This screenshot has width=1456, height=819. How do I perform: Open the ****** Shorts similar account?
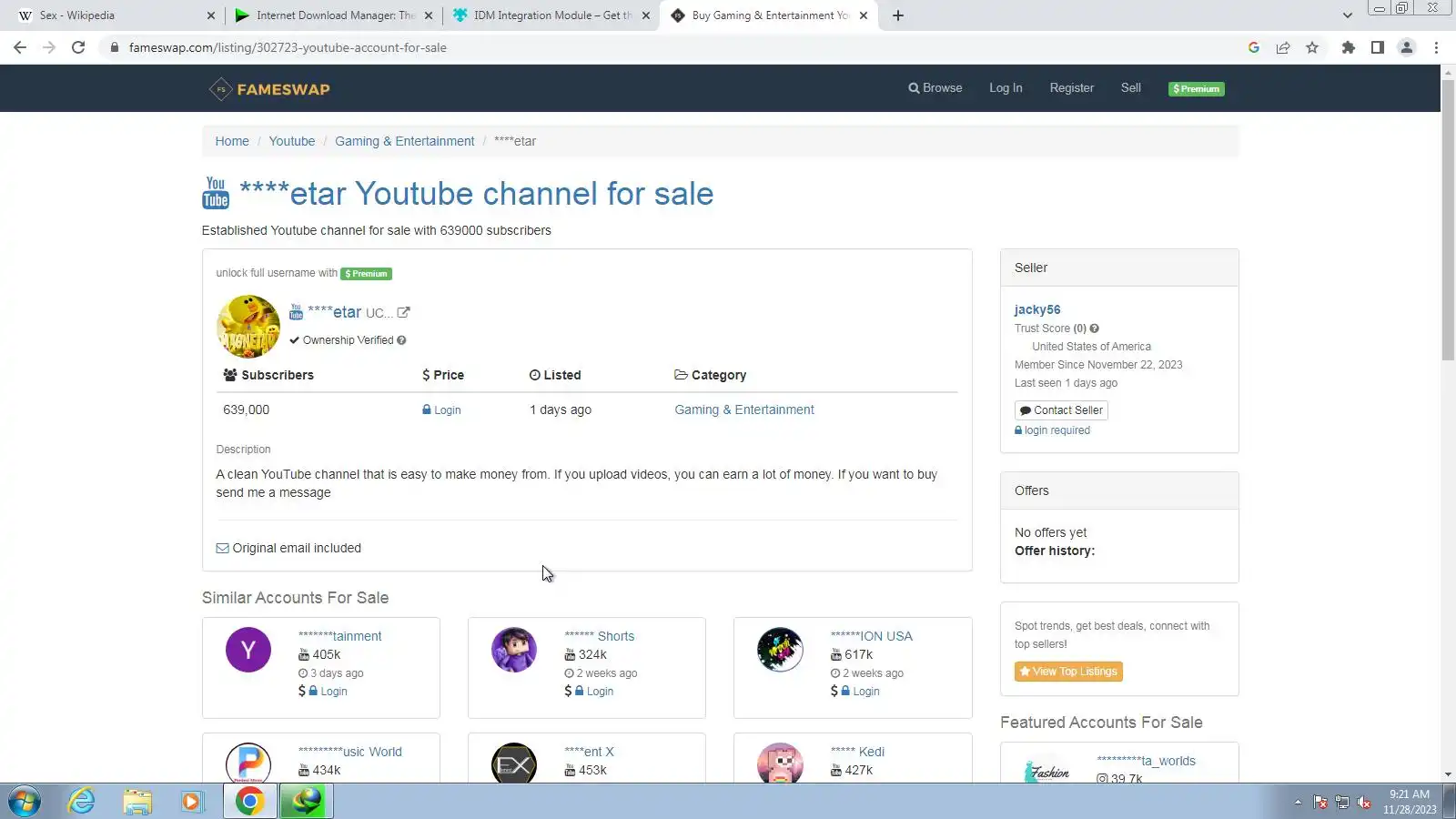pyautogui.click(x=599, y=636)
